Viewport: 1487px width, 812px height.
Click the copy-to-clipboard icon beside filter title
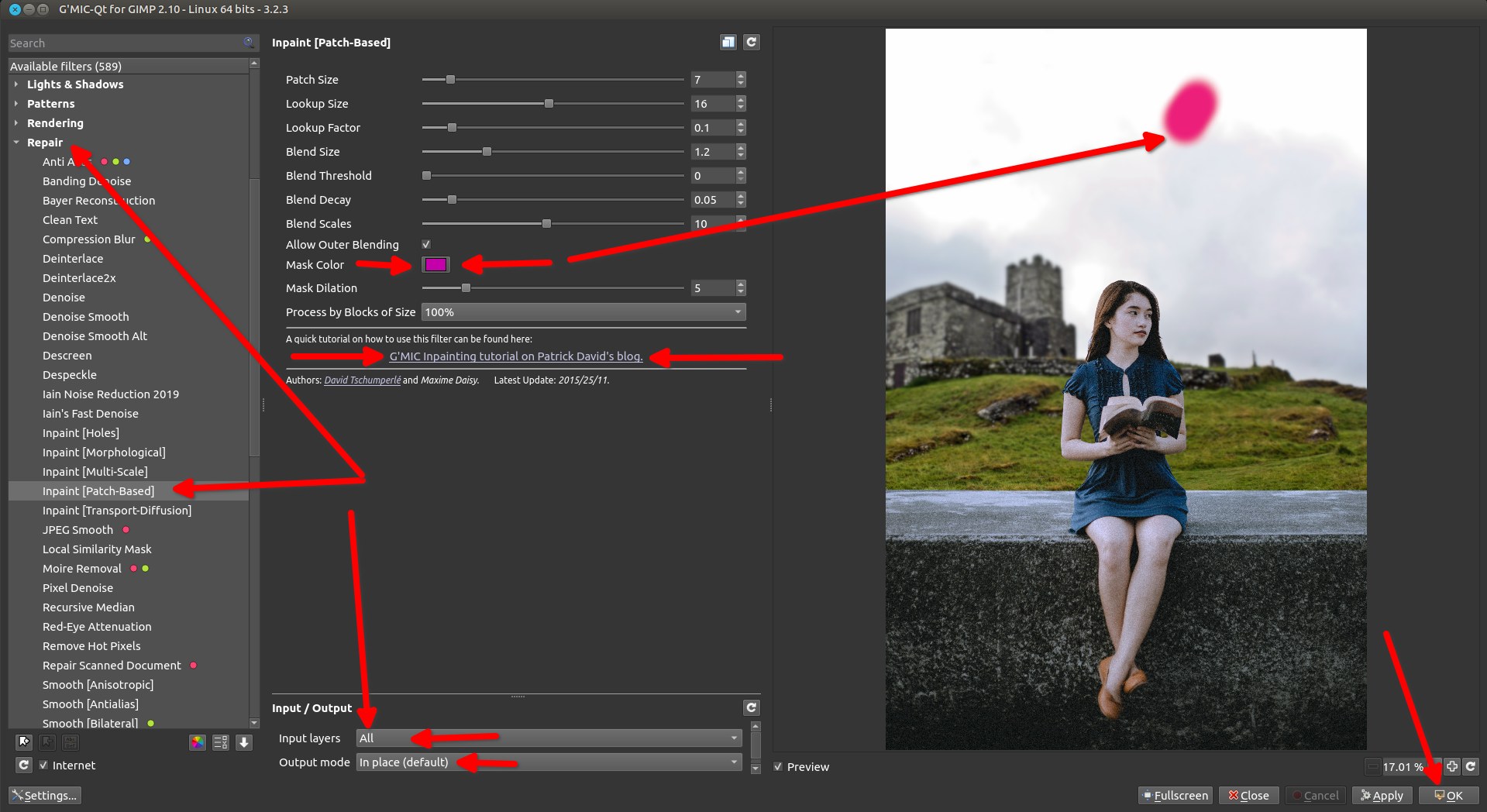[728, 43]
